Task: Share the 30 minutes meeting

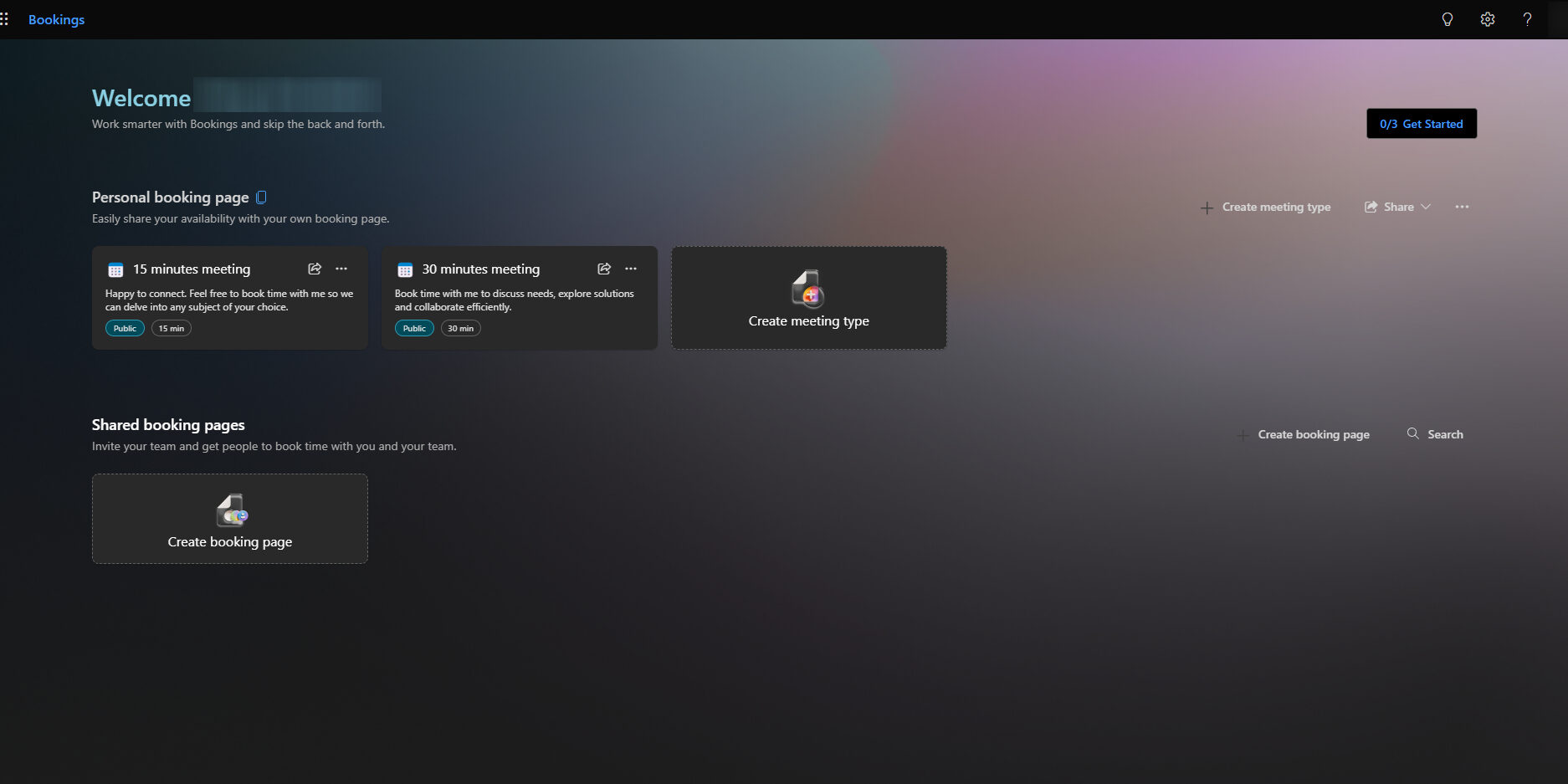Action: coord(604,269)
